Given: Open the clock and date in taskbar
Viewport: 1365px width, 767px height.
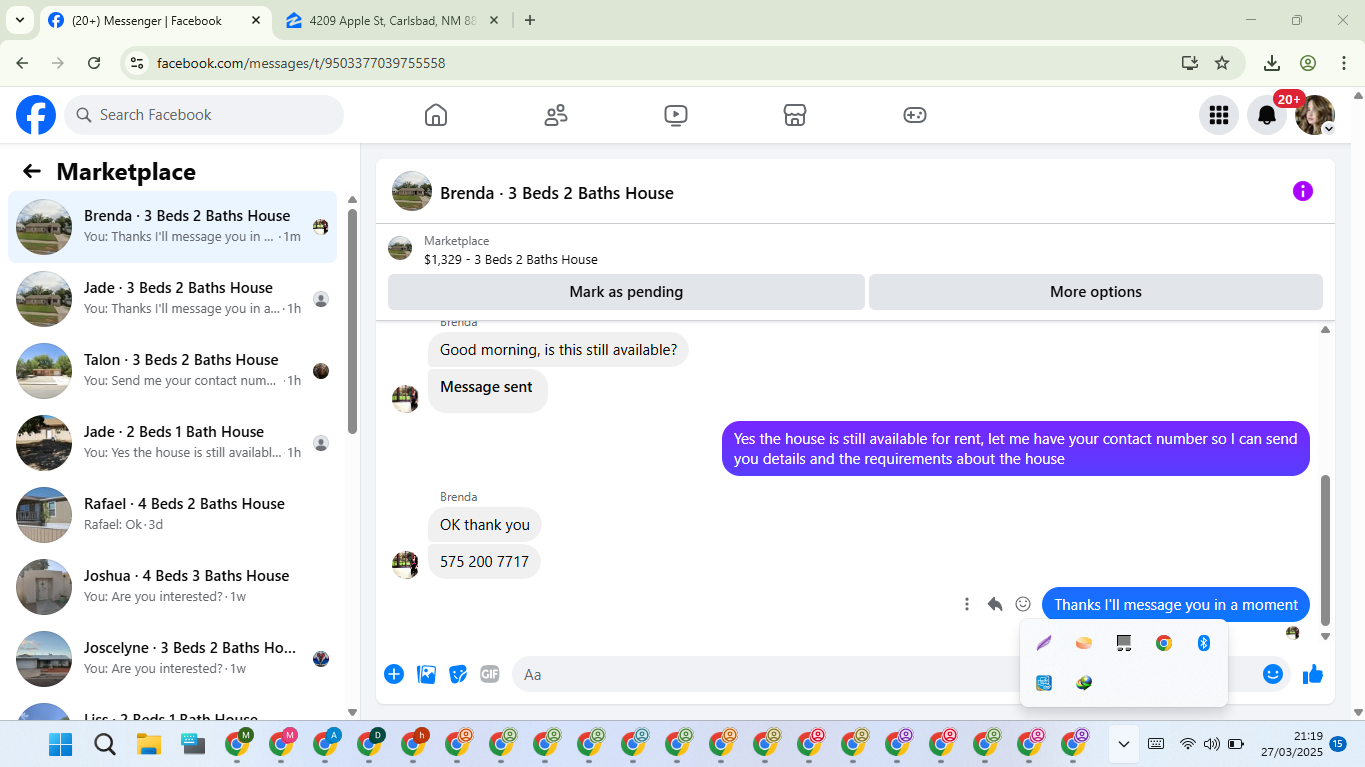Looking at the screenshot, I should (1292, 744).
